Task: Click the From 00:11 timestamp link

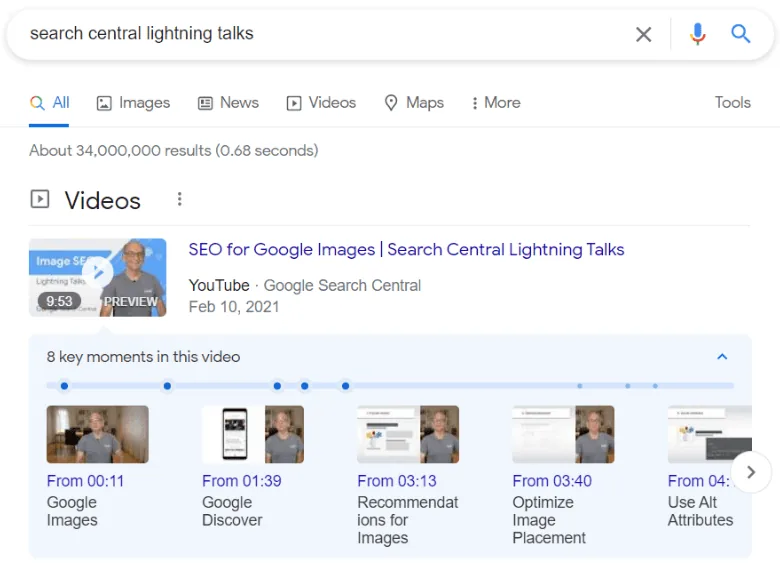Action: 85,480
